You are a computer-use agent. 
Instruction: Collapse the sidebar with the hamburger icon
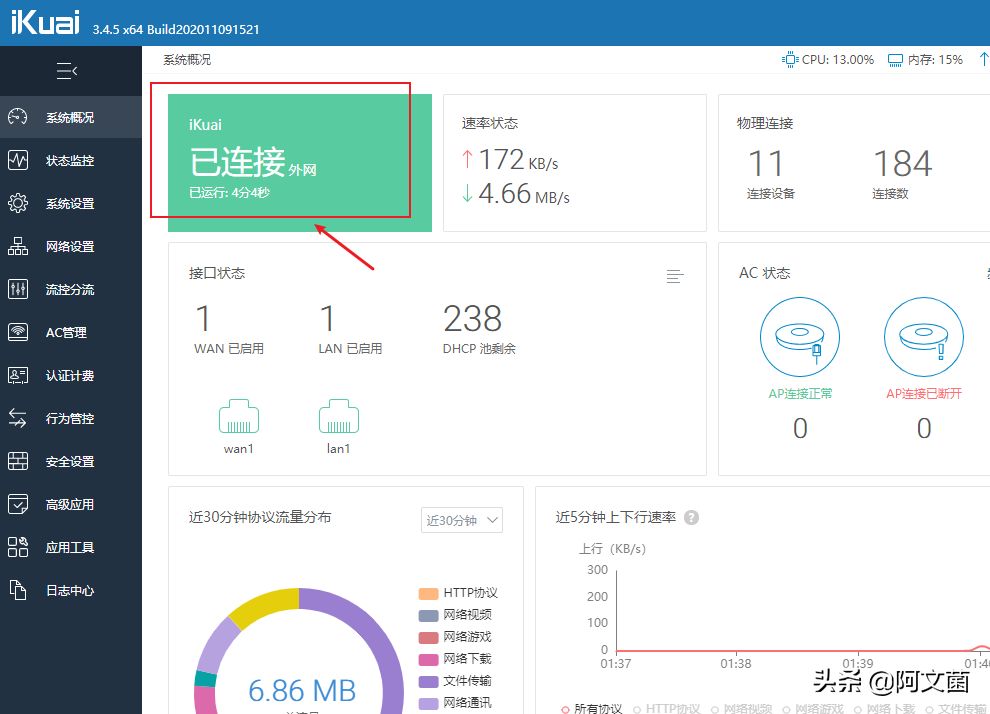point(67,71)
